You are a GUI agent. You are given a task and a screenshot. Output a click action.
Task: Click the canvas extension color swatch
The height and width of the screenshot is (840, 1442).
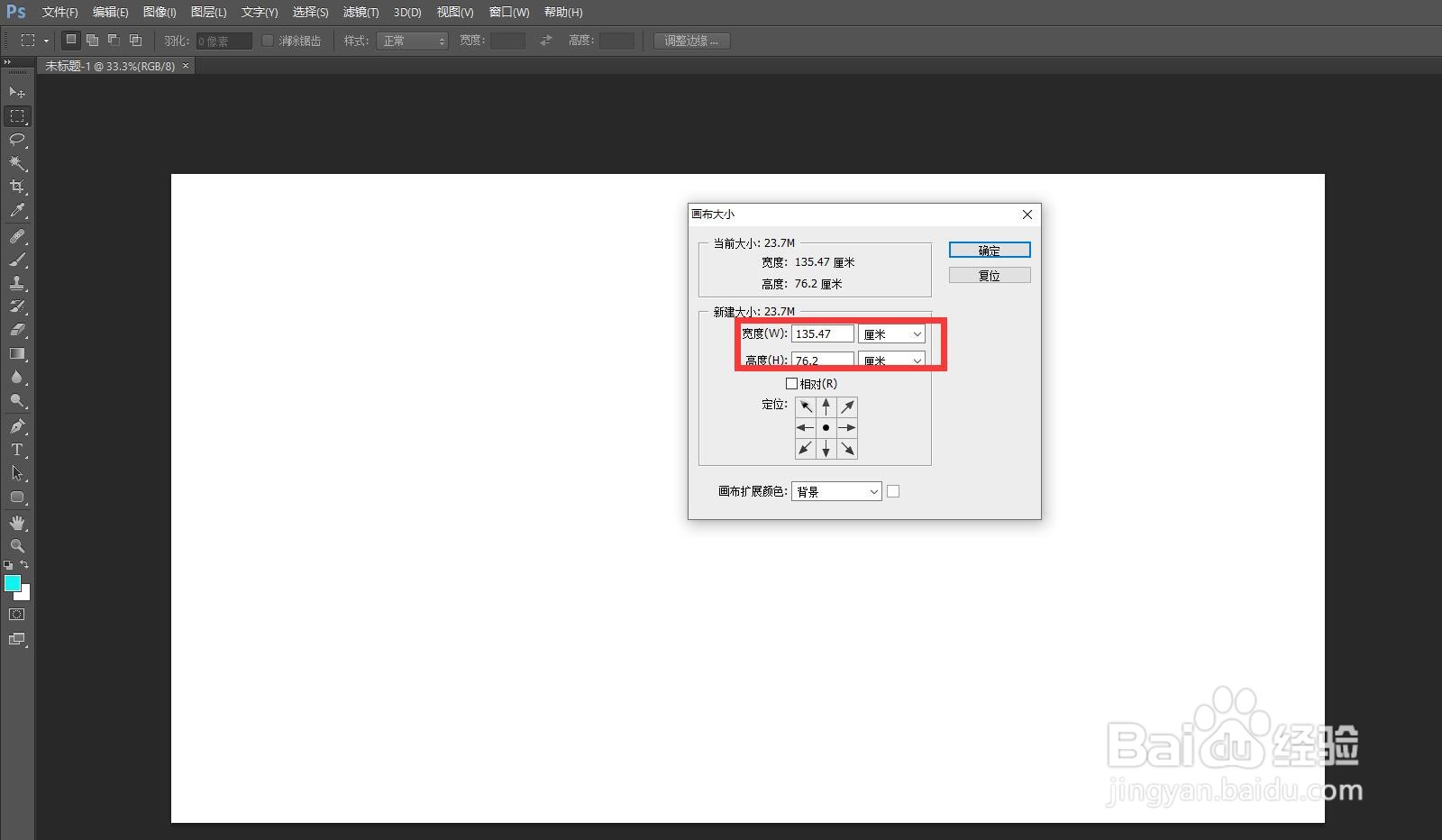point(893,491)
